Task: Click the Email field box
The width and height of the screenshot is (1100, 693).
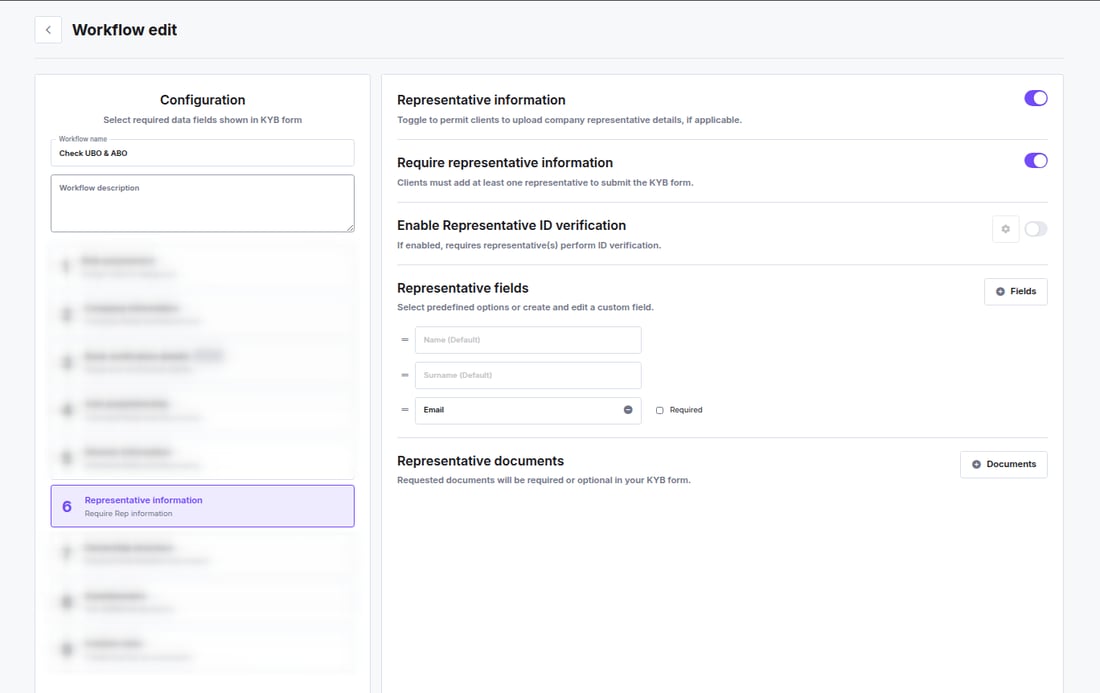Action: 528,410
